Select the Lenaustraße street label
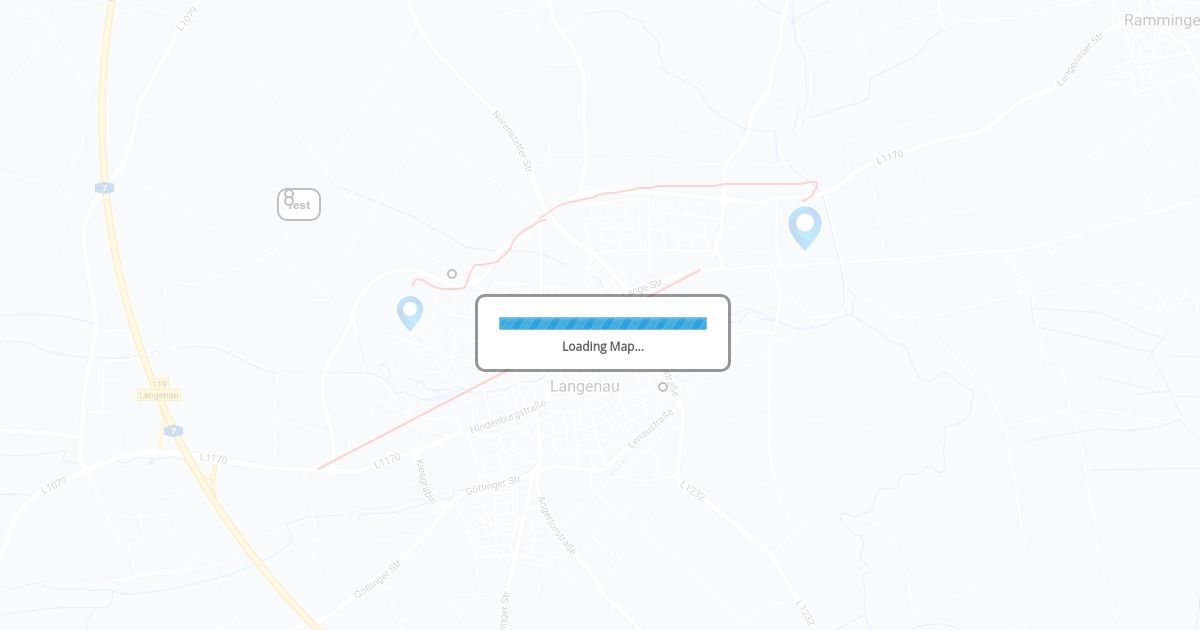This screenshot has height=630, width=1200. point(650,427)
